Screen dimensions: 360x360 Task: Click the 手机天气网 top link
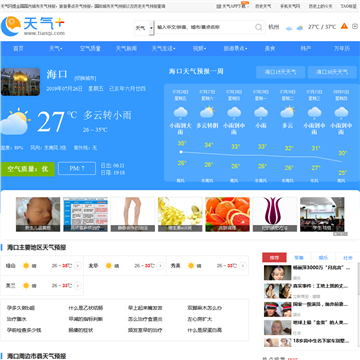point(290,6)
